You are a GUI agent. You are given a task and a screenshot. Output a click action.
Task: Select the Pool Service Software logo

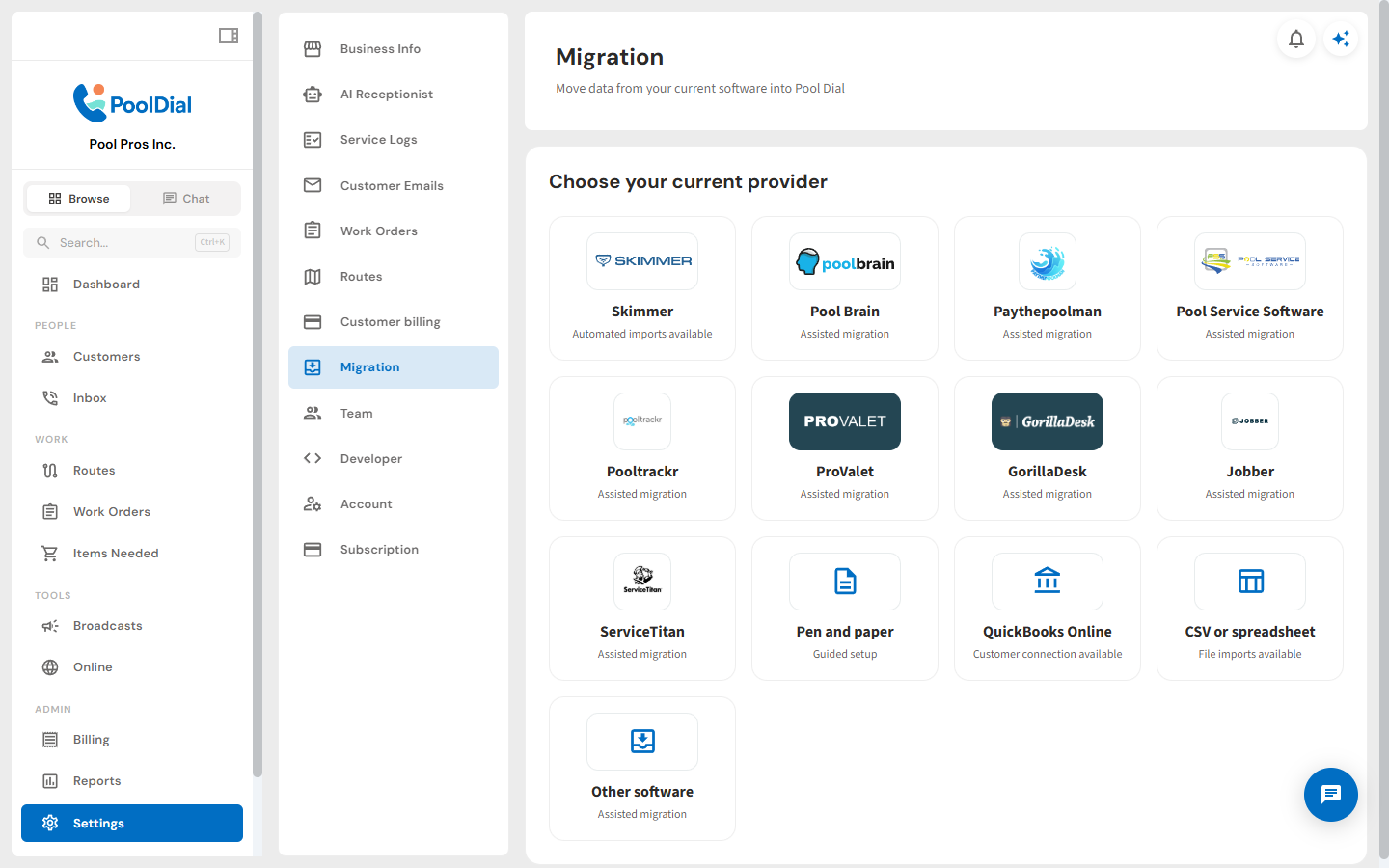click(x=1250, y=261)
